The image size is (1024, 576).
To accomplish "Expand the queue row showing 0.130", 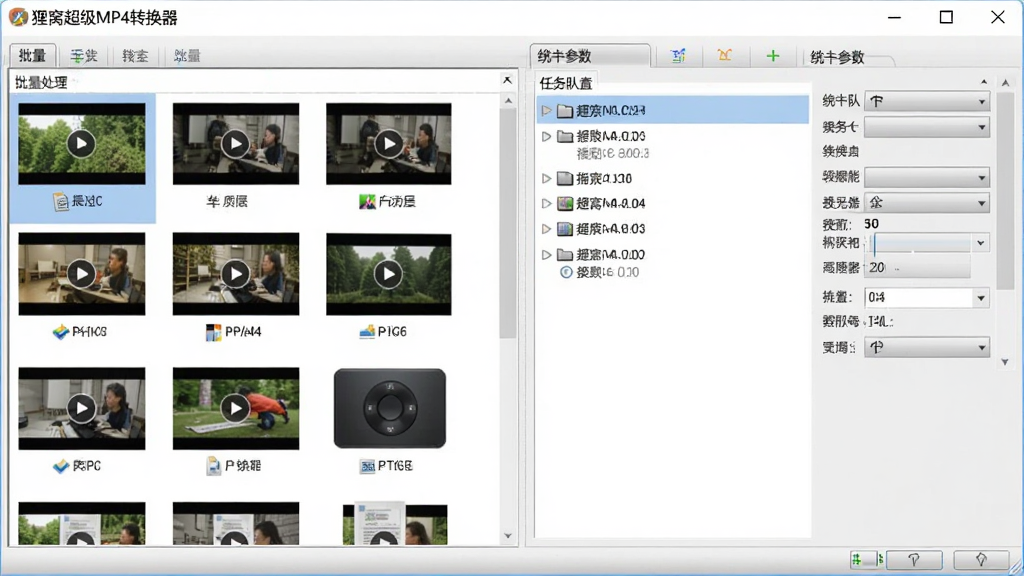I will tap(547, 178).
